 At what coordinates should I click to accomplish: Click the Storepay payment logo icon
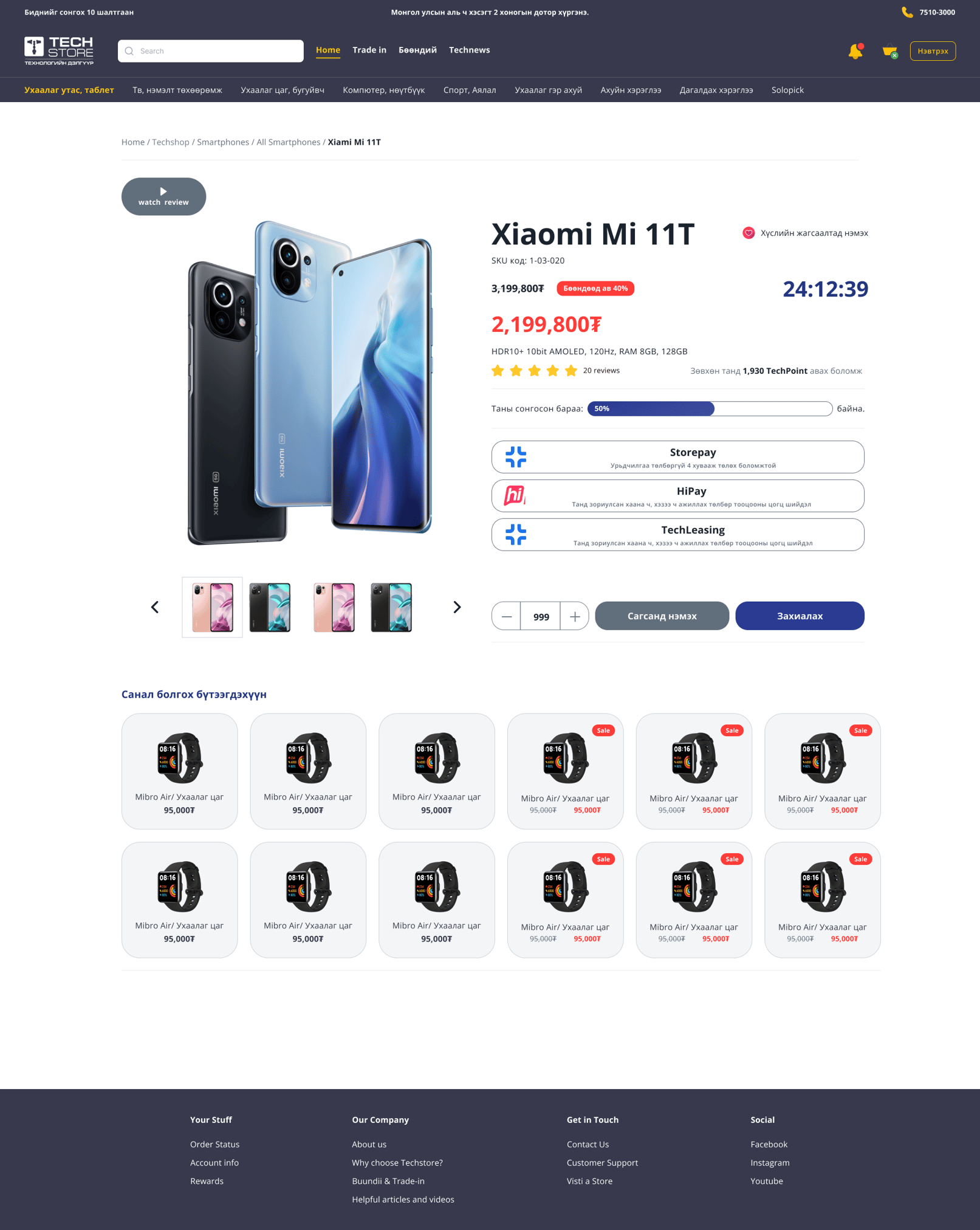click(516, 457)
